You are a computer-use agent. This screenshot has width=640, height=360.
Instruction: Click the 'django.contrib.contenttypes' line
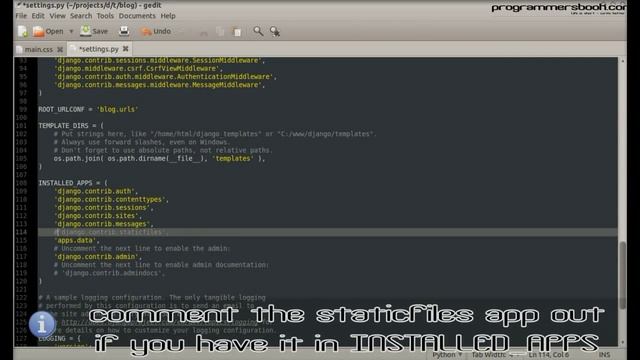[111, 199]
